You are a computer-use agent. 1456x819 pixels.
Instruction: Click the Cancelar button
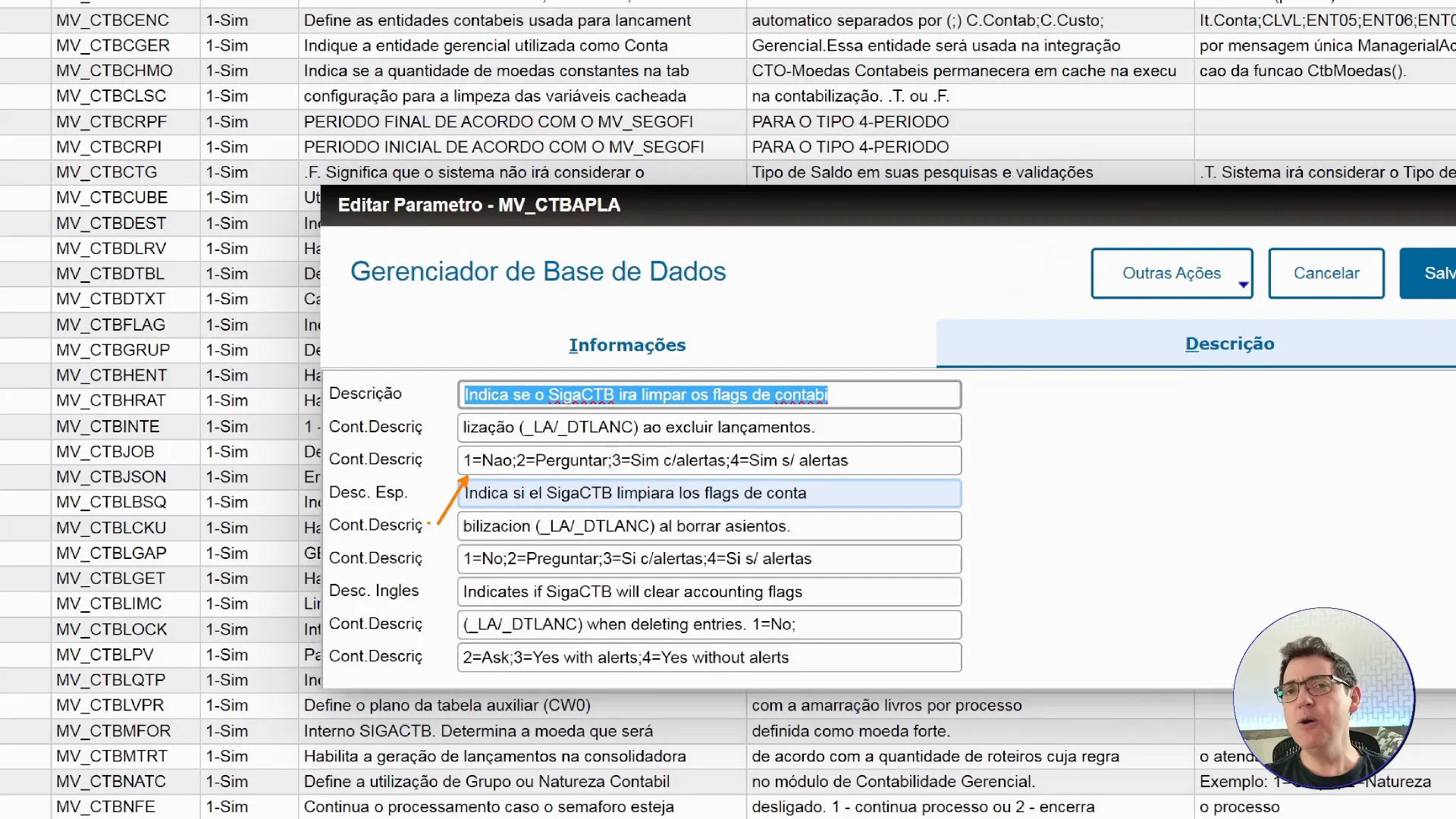[x=1326, y=273]
